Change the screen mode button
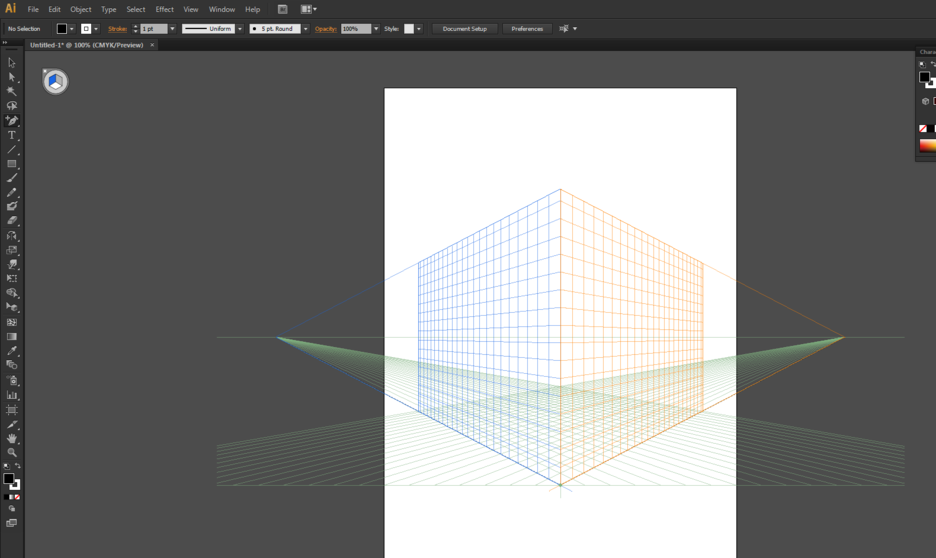This screenshot has height=558, width=936. tap(11, 523)
